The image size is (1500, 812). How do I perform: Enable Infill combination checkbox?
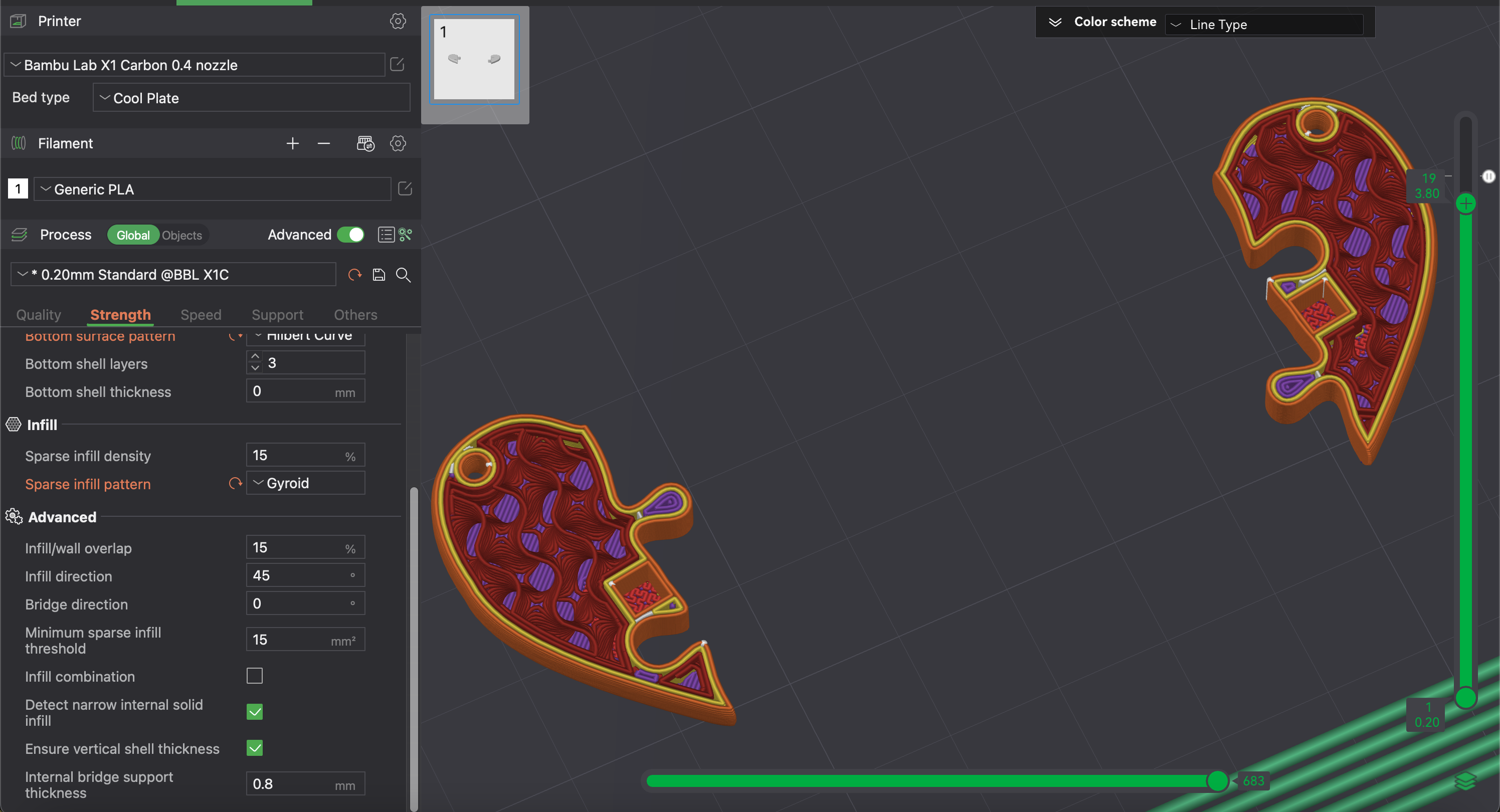click(x=255, y=676)
